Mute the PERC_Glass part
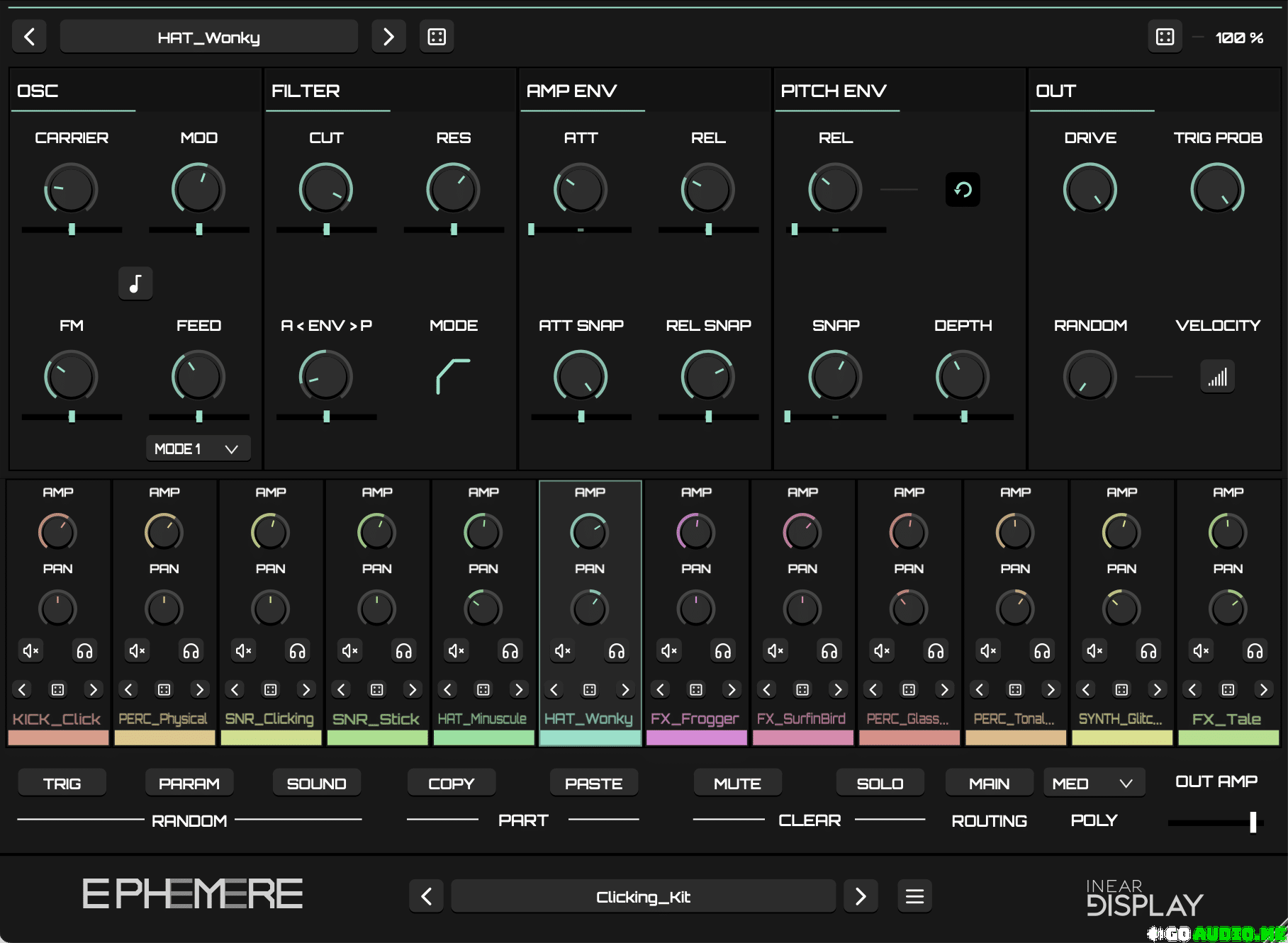The height and width of the screenshot is (943, 1288). [883, 650]
